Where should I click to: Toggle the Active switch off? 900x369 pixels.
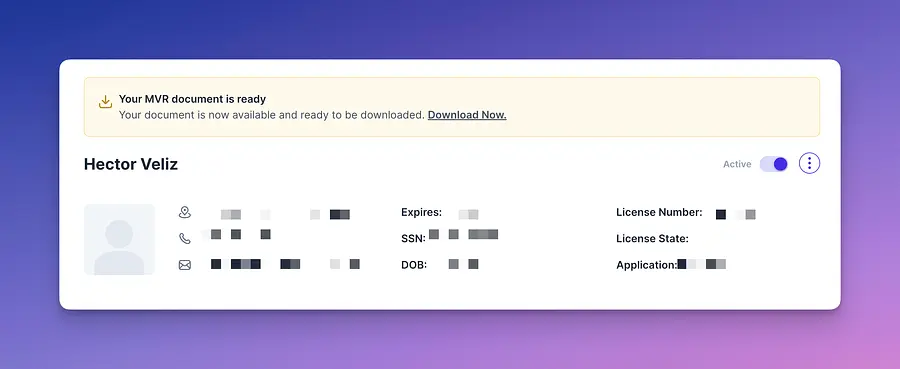[x=774, y=164]
